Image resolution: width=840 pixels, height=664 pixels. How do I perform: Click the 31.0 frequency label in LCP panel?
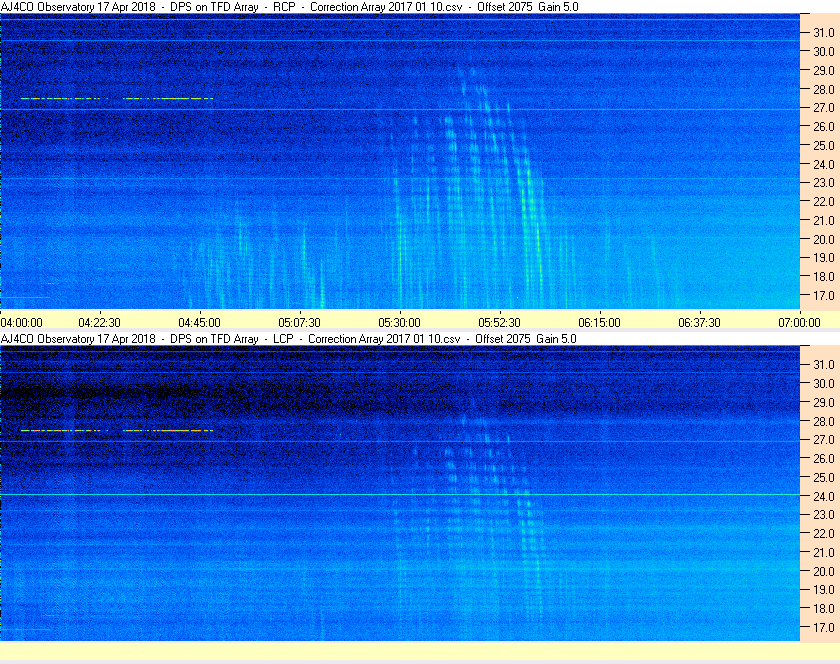pyautogui.click(x=824, y=364)
